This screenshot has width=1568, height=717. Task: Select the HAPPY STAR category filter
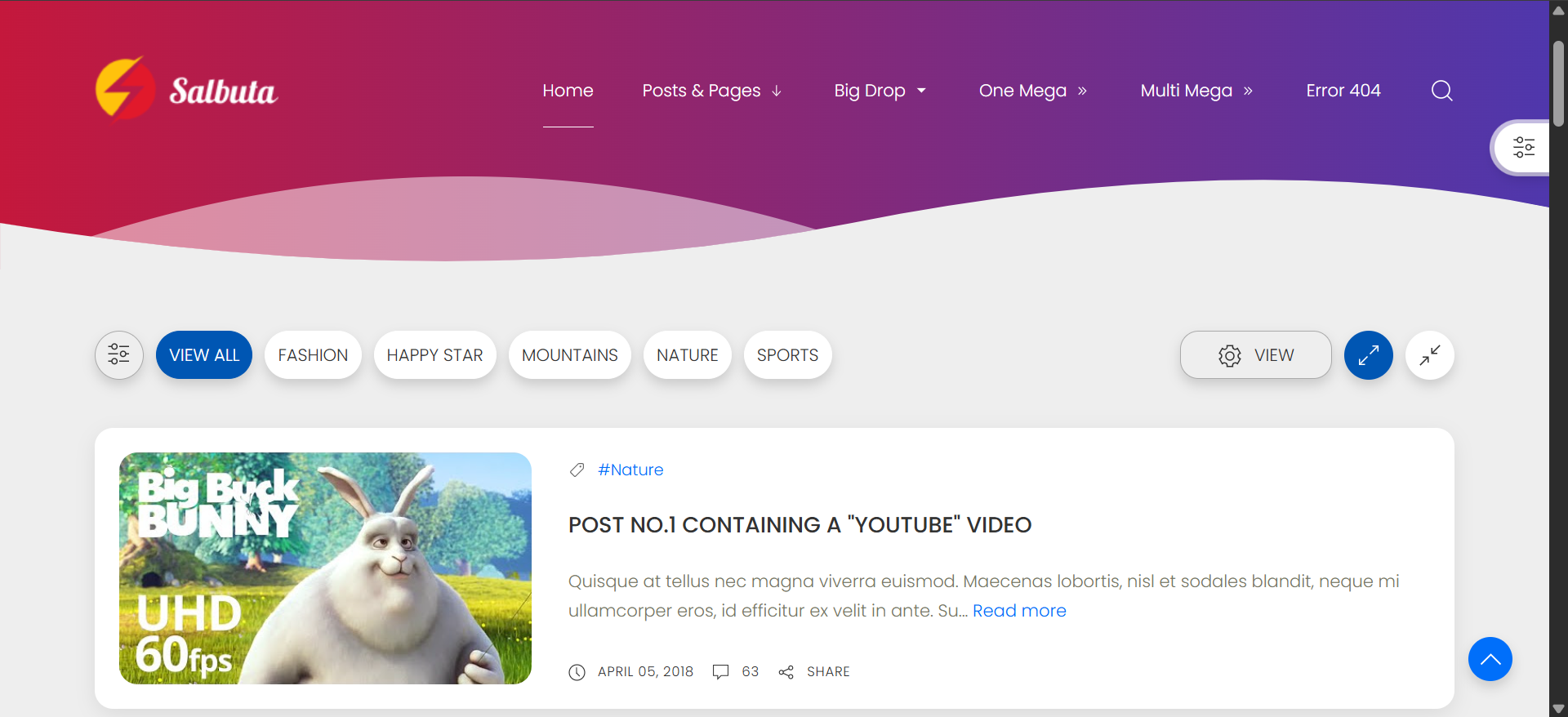[435, 355]
